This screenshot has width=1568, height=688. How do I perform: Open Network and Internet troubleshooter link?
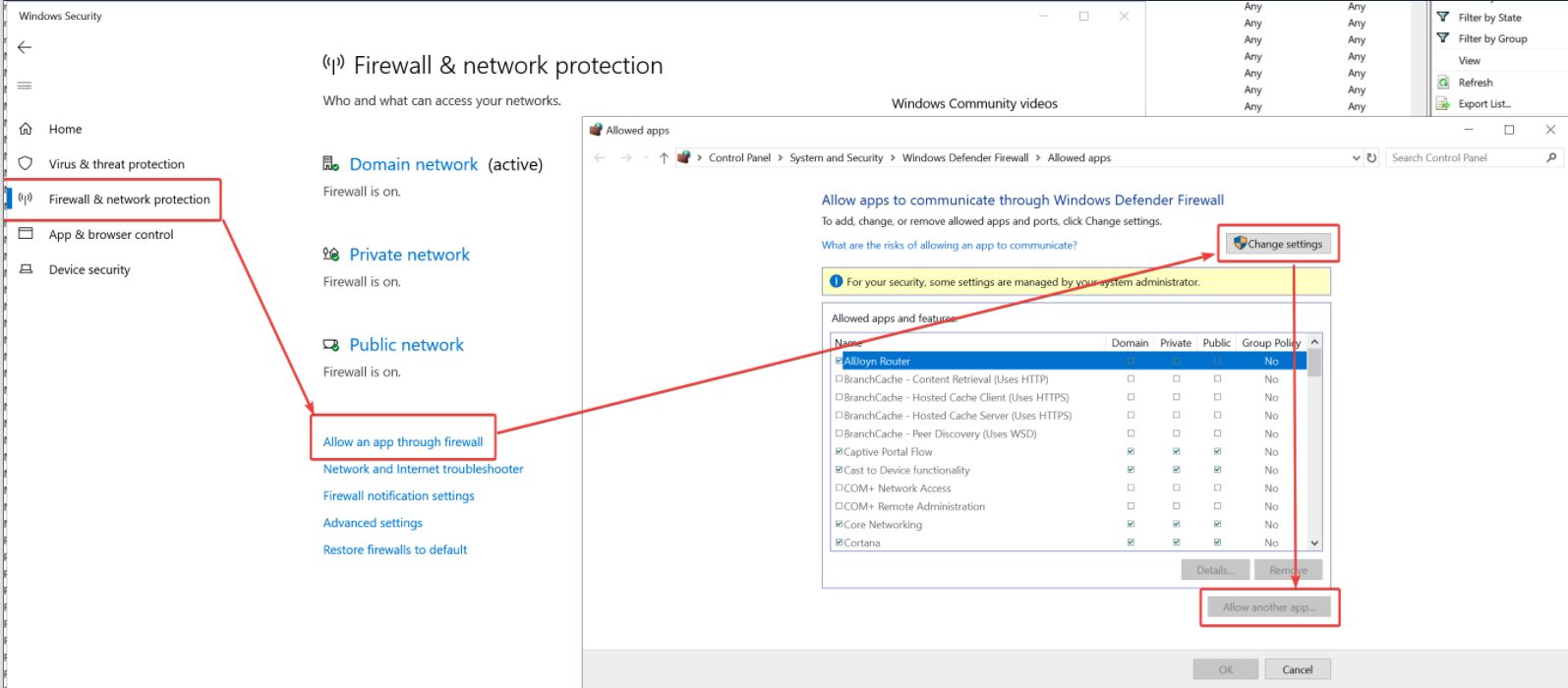click(423, 469)
